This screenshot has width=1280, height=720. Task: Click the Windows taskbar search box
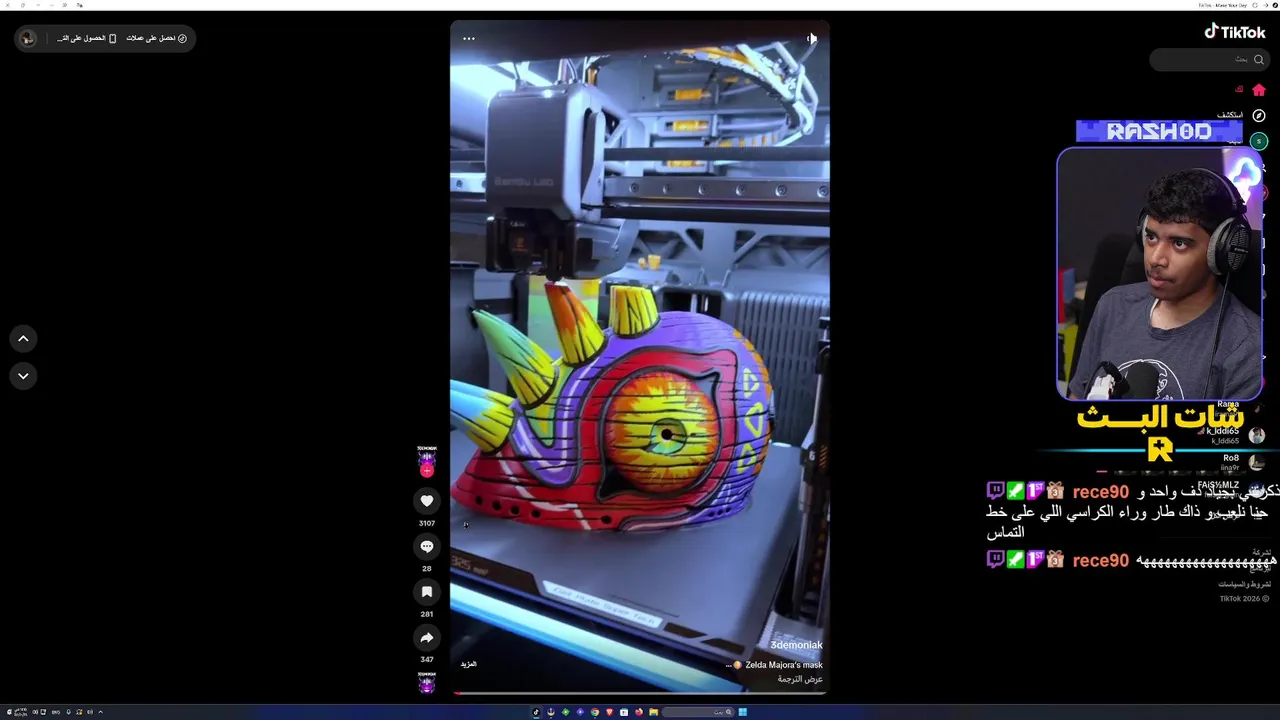[x=698, y=712]
